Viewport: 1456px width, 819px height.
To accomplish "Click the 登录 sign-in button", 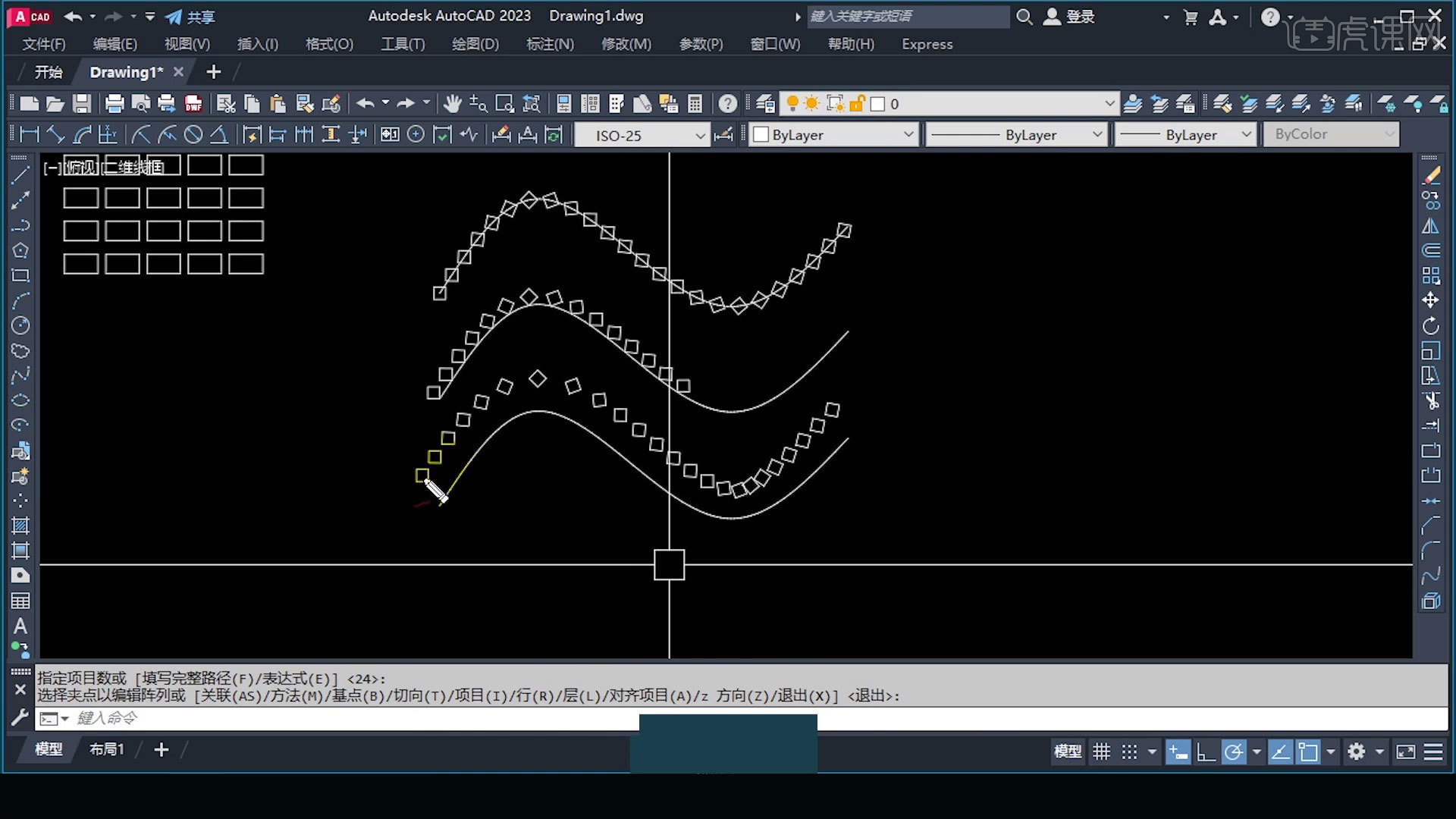I will coord(1070,17).
